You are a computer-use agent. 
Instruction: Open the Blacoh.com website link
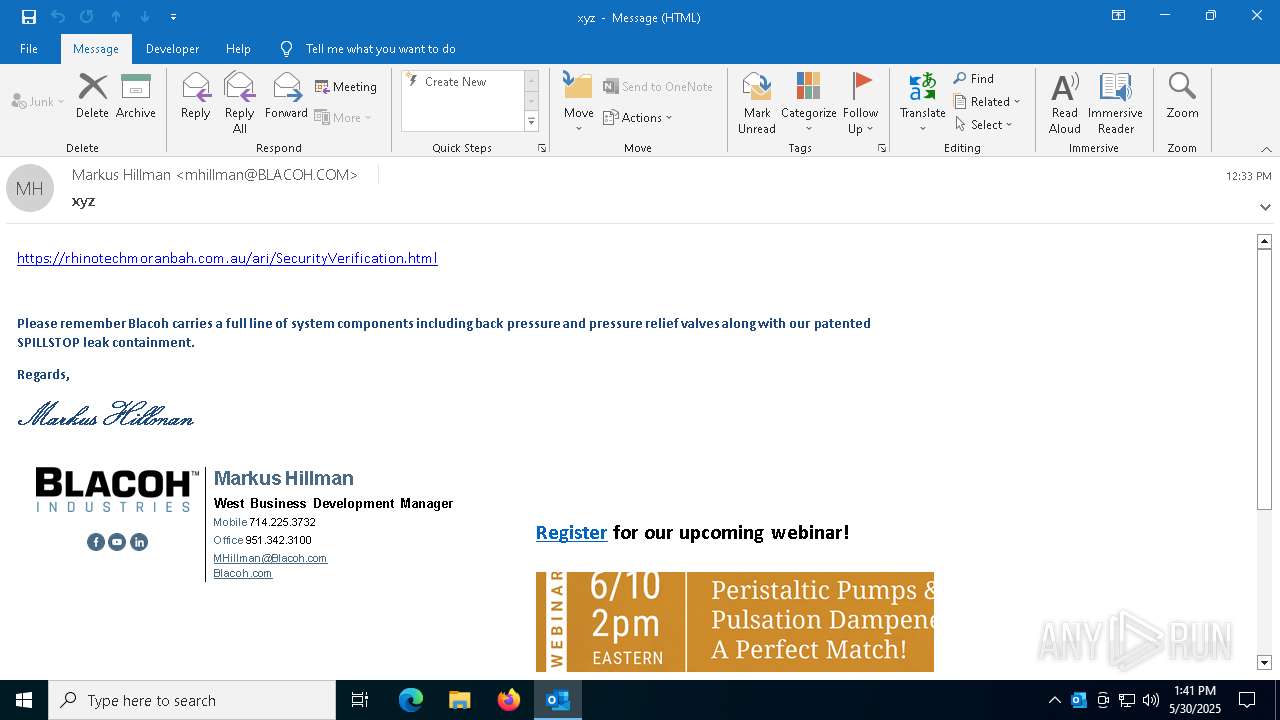[242, 573]
